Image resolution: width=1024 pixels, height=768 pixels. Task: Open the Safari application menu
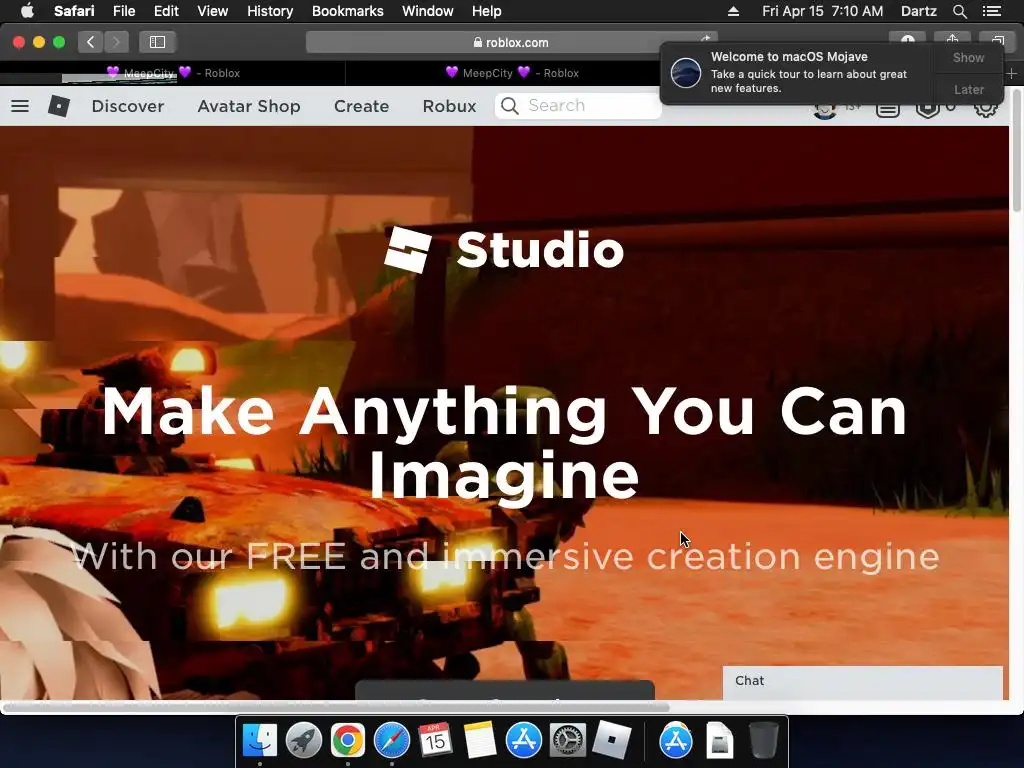coord(74,11)
